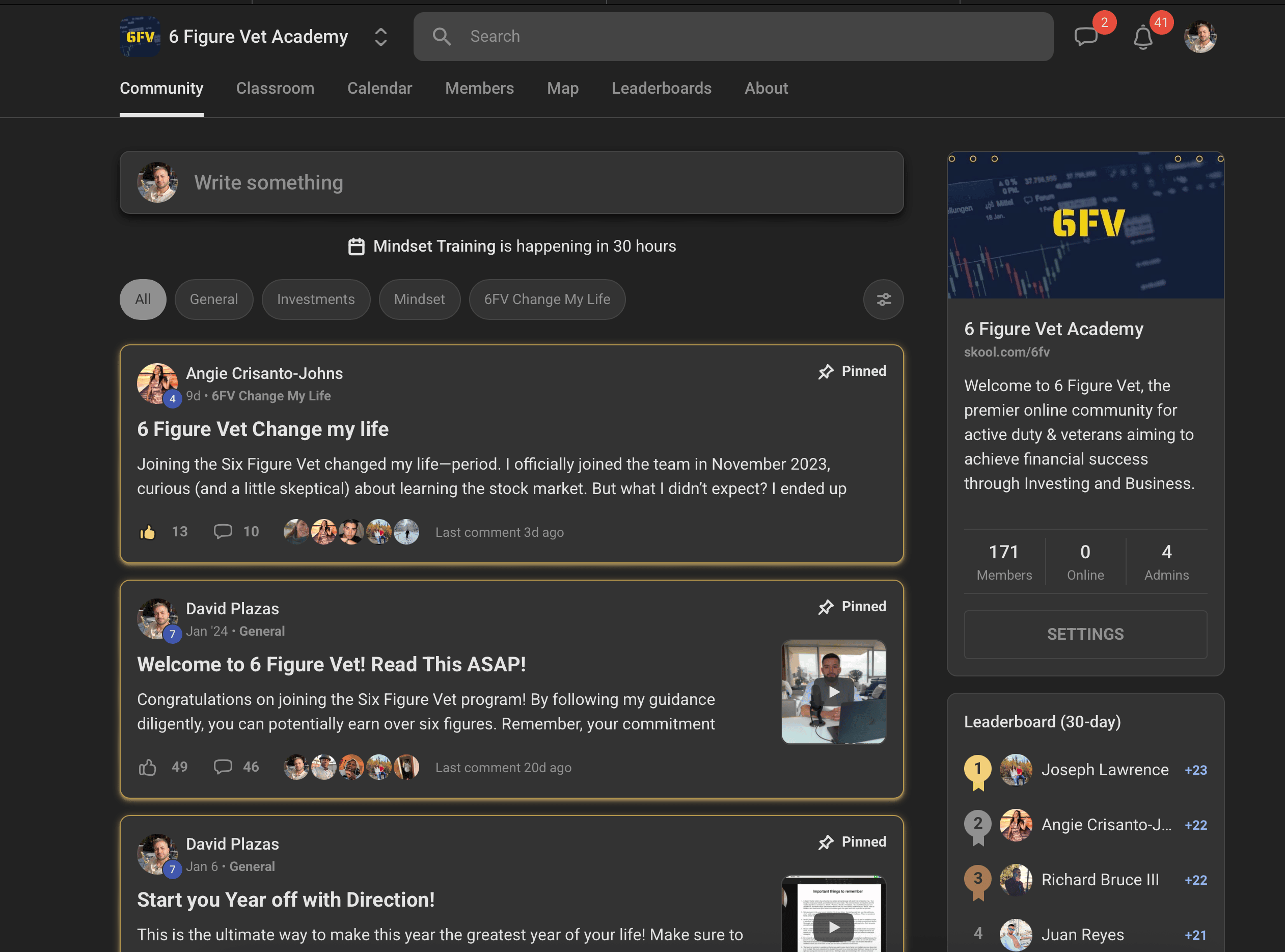Click Last comment 20d ago text
The image size is (1285, 952).
504,768
